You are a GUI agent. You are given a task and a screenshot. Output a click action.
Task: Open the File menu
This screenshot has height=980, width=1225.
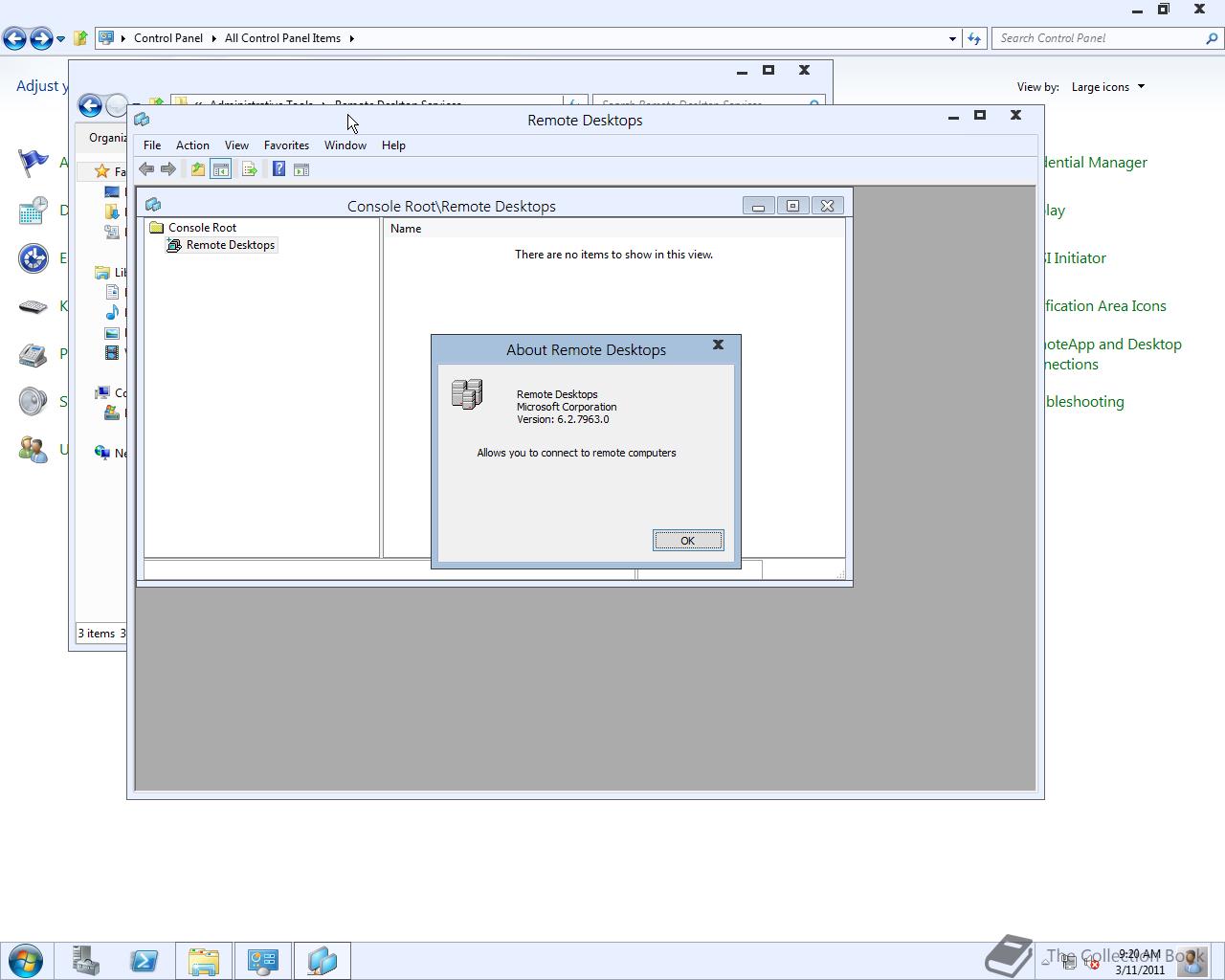point(152,145)
